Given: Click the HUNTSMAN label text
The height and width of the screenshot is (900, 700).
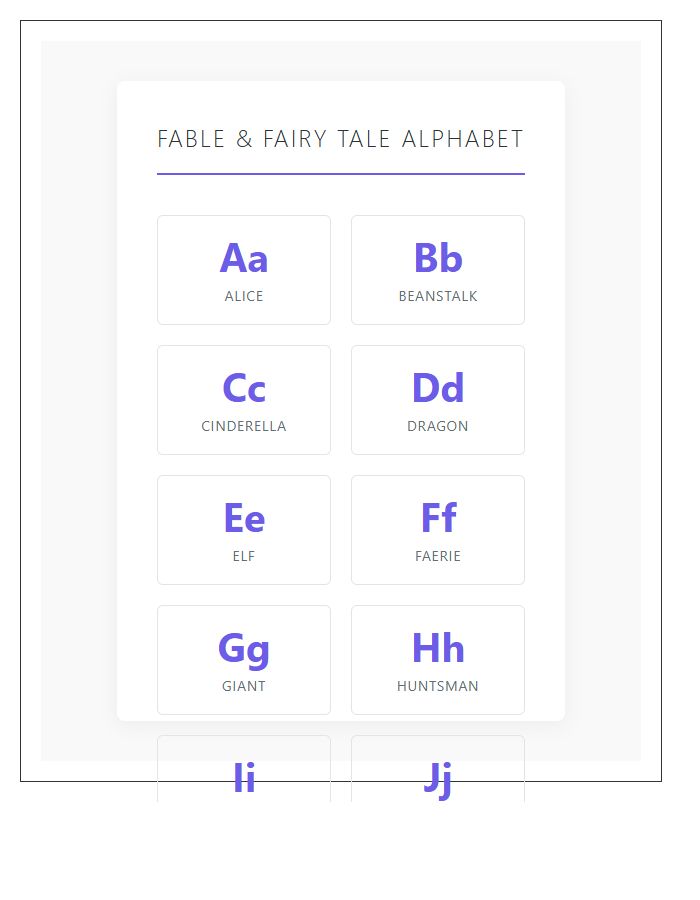Looking at the screenshot, I should pyautogui.click(x=437, y=686).
